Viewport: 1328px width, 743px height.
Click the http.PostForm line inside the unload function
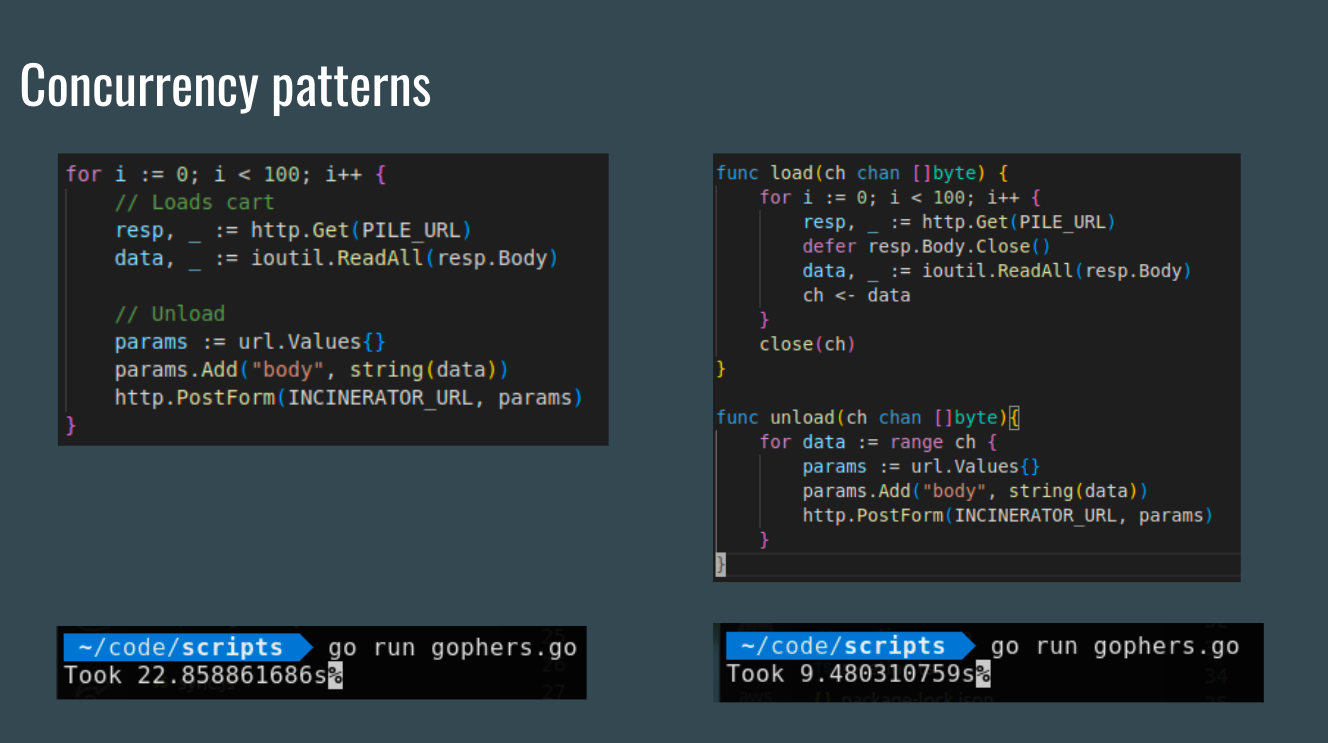tap(1007, 515)
